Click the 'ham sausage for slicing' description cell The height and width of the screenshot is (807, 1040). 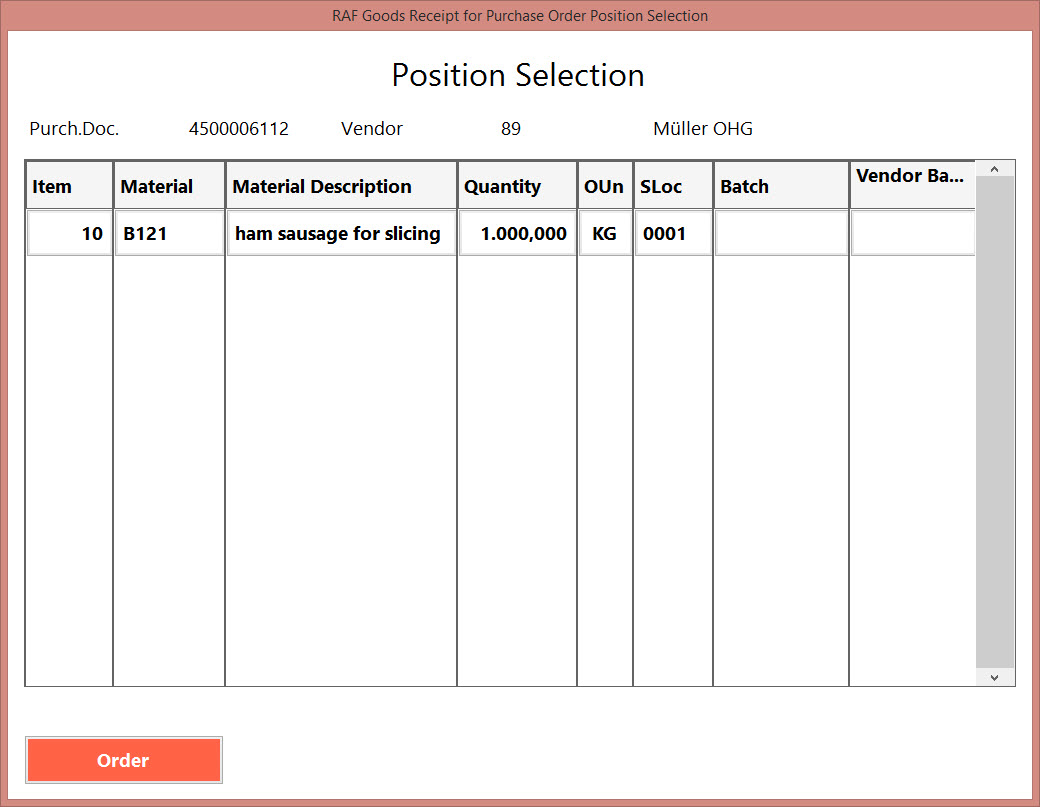tap(341, 233)
